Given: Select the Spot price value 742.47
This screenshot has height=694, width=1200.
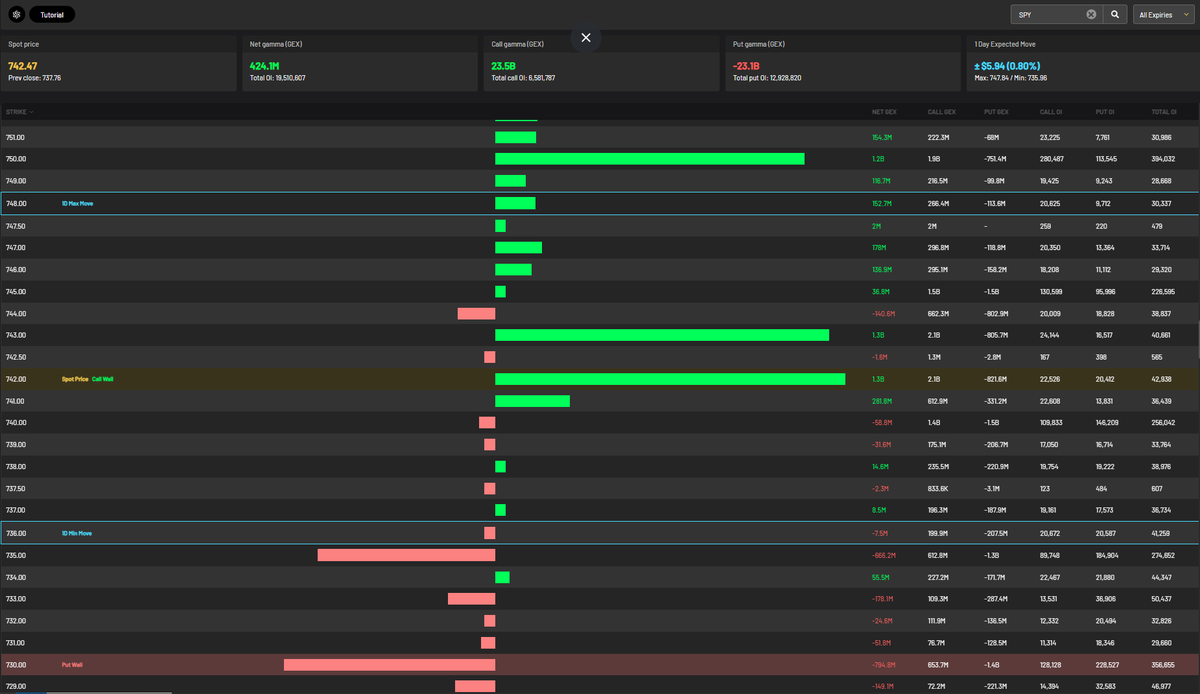Looking at the screenshot, I should click(23, 66).
